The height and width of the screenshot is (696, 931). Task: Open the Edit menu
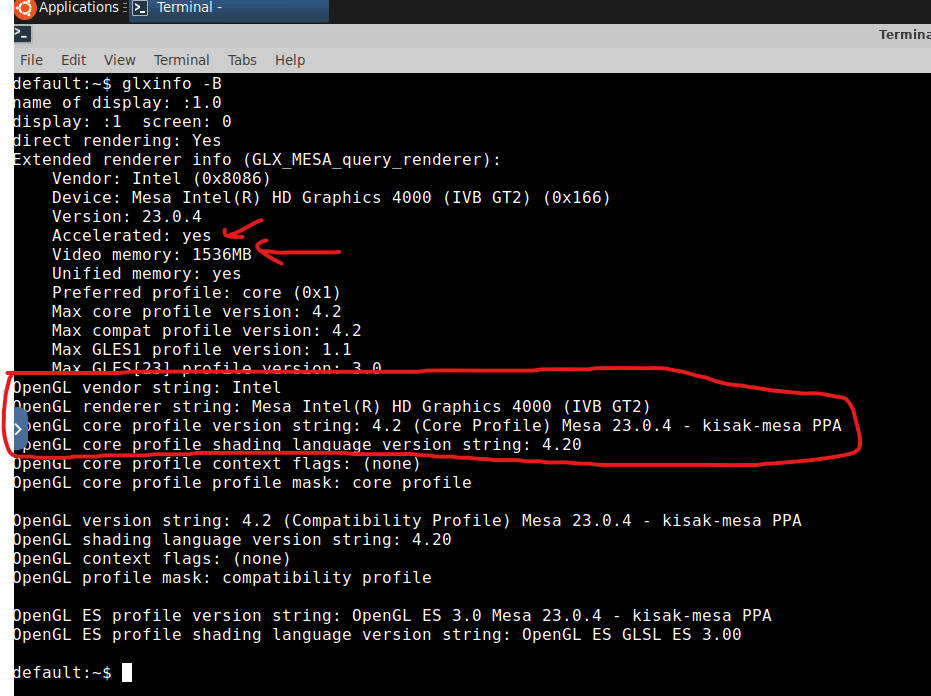click(72, 60)
